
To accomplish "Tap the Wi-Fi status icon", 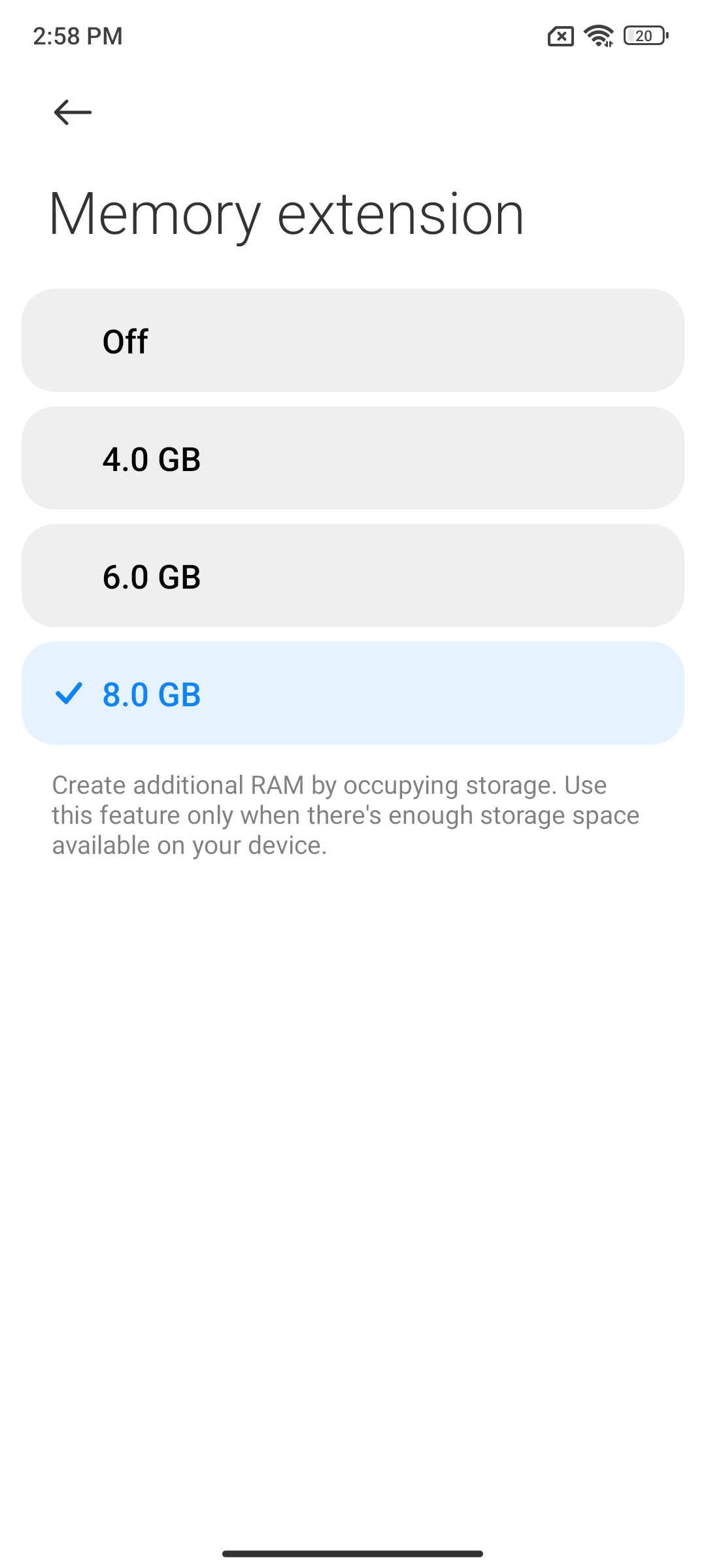I will [599, 36].
